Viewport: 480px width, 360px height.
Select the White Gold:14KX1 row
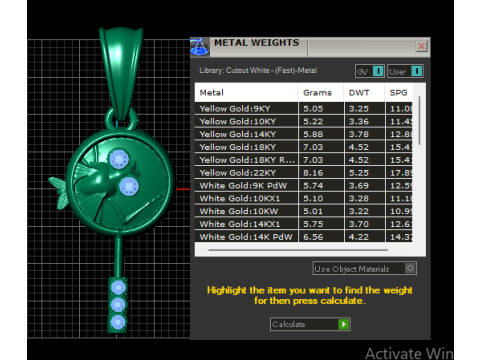tap(304, 224)
